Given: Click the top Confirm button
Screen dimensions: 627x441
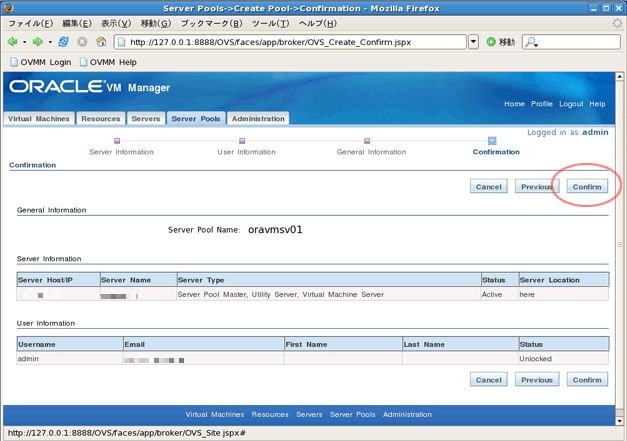Looking at the screenshot, I should (x=587, y=187).
